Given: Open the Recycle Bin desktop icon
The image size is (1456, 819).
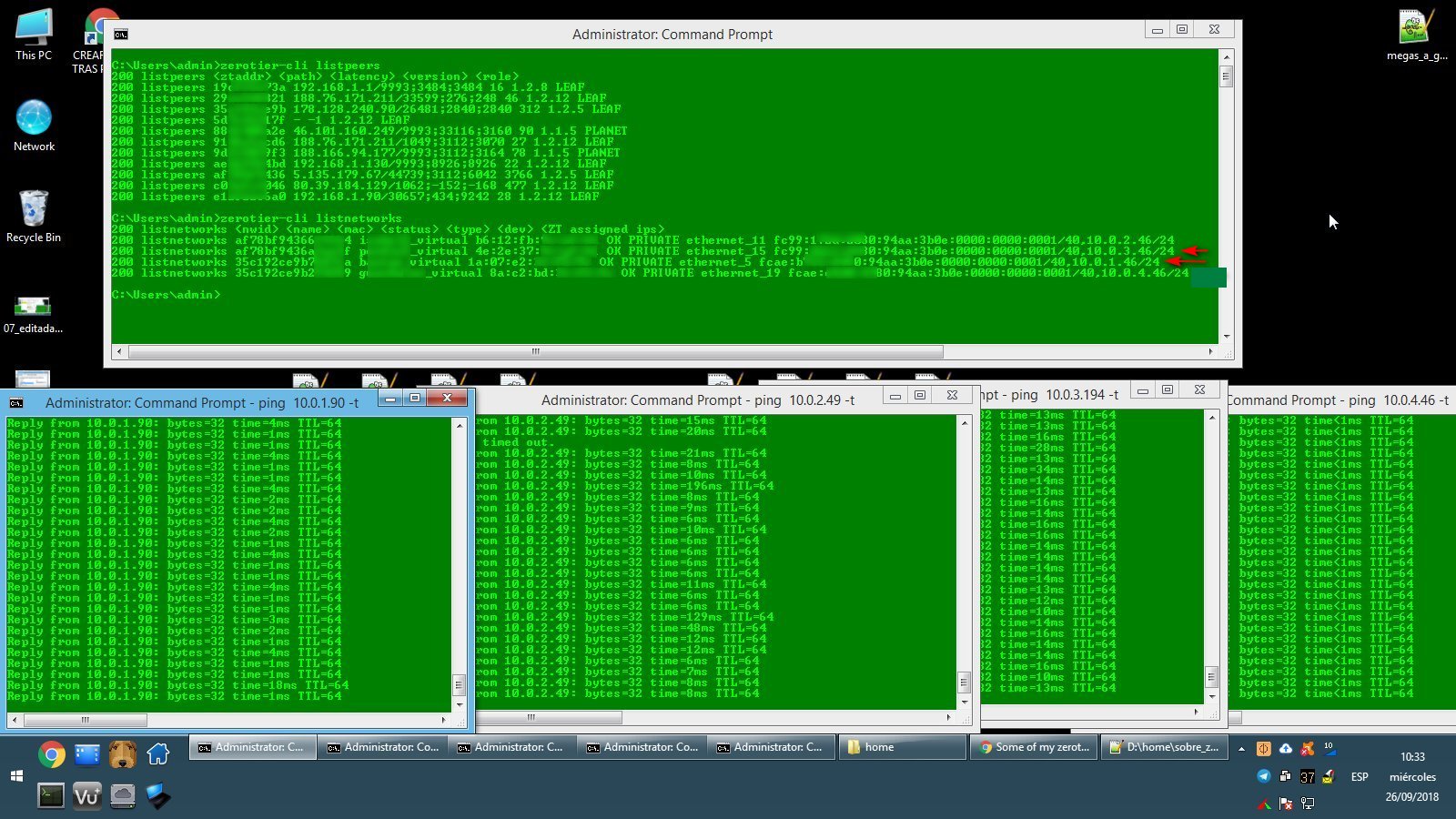Looking at the screenshot, I should (x=34, y=217).
